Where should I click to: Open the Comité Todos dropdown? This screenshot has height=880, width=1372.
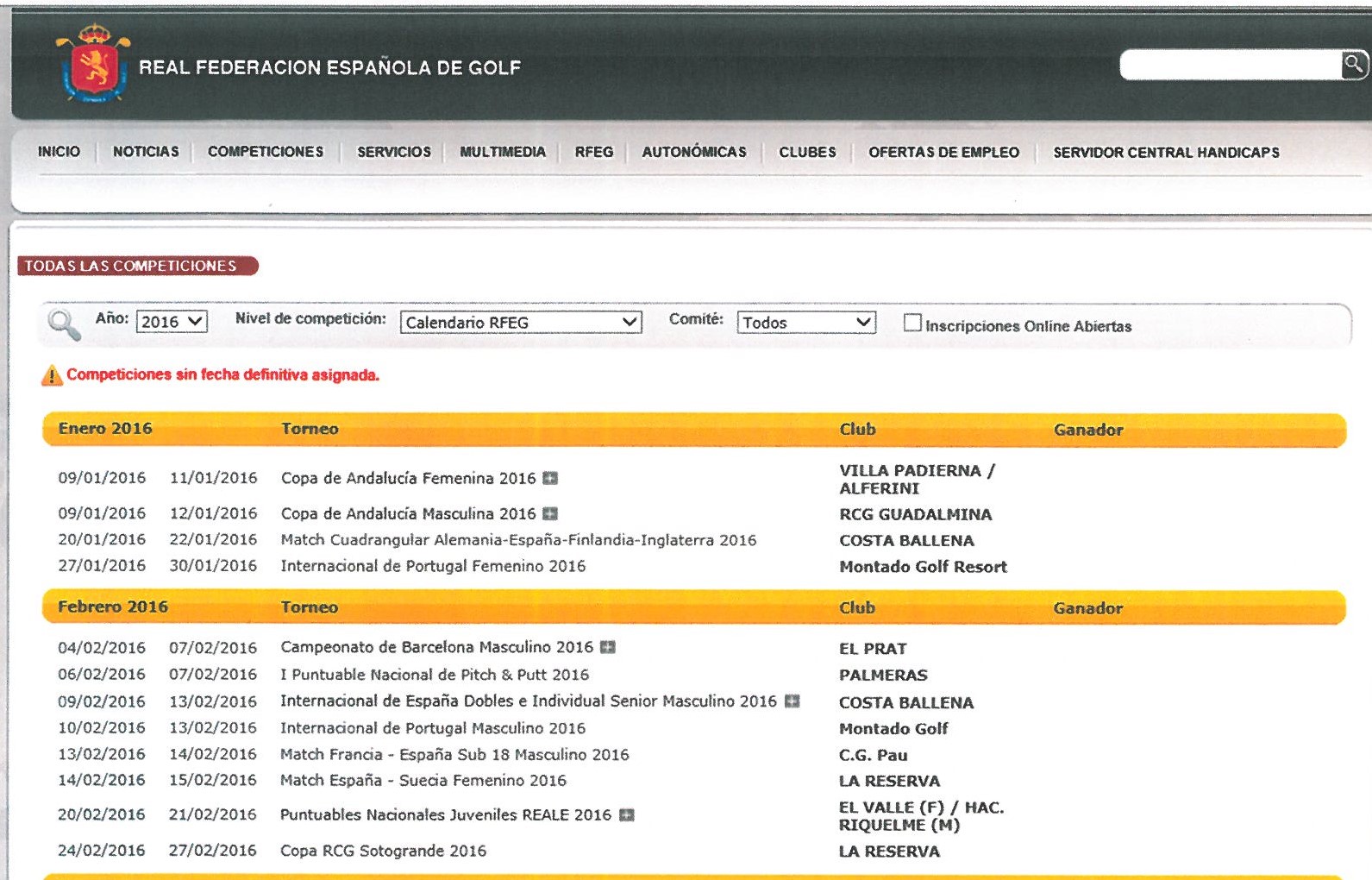tap(806, 323)
